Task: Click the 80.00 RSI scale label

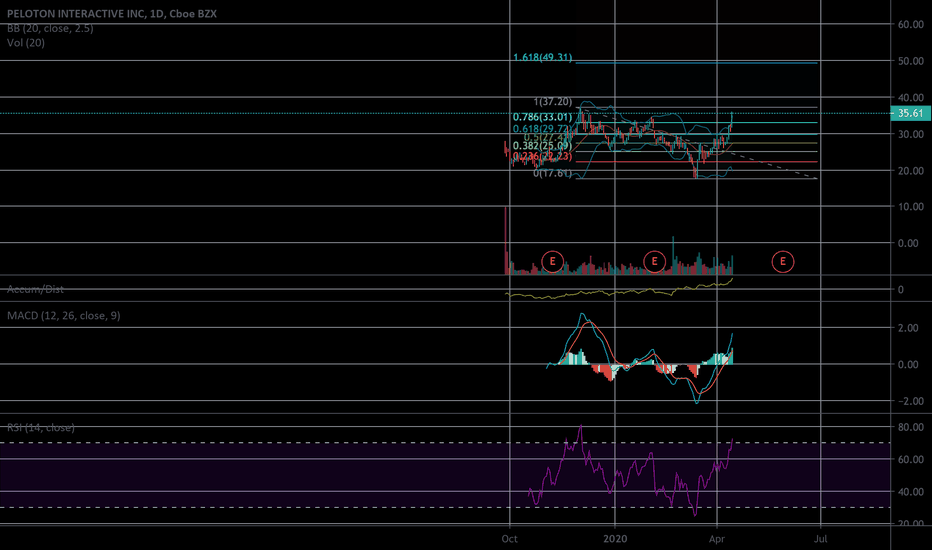Action: pos(911,428)
